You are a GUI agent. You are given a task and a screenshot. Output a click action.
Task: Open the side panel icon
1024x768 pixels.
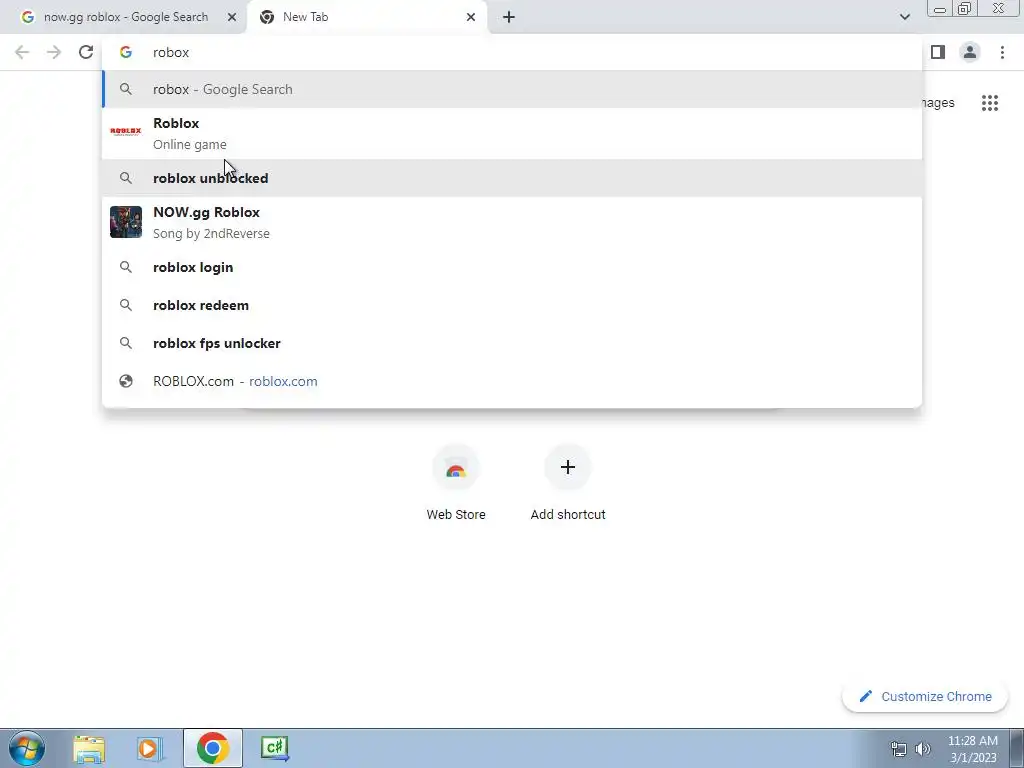(x=938, y=52)
